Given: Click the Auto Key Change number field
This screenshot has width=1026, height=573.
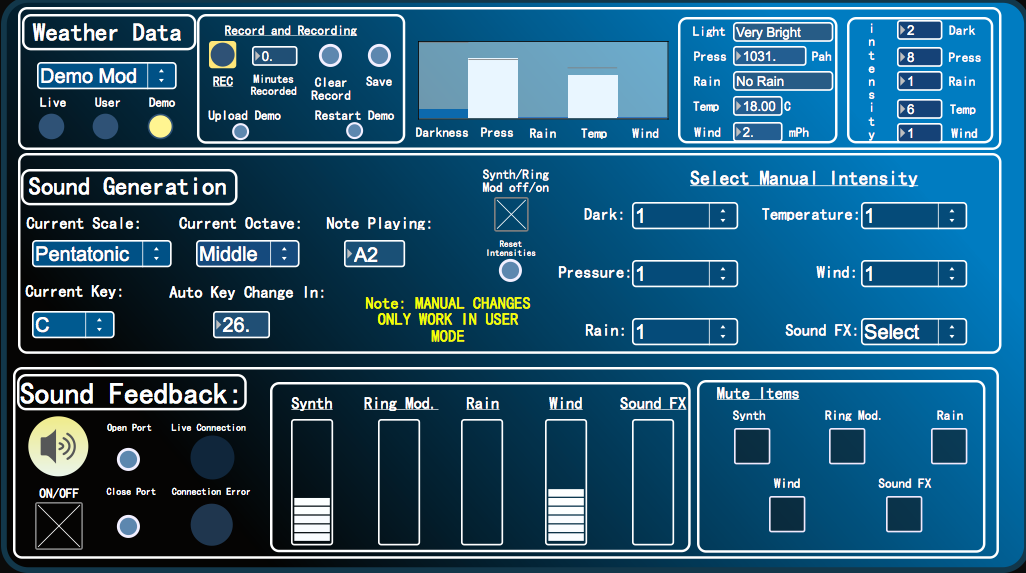Looking at the screenshot, I should tap(241, 325).
